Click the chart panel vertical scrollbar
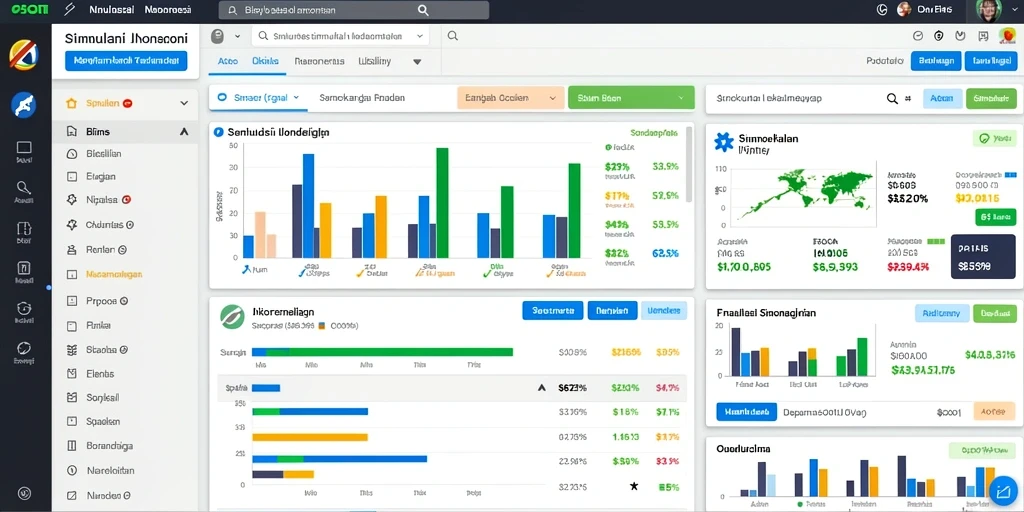Image resolution: width=1024 pixels, height=512 pixels. tap(688, 164)
